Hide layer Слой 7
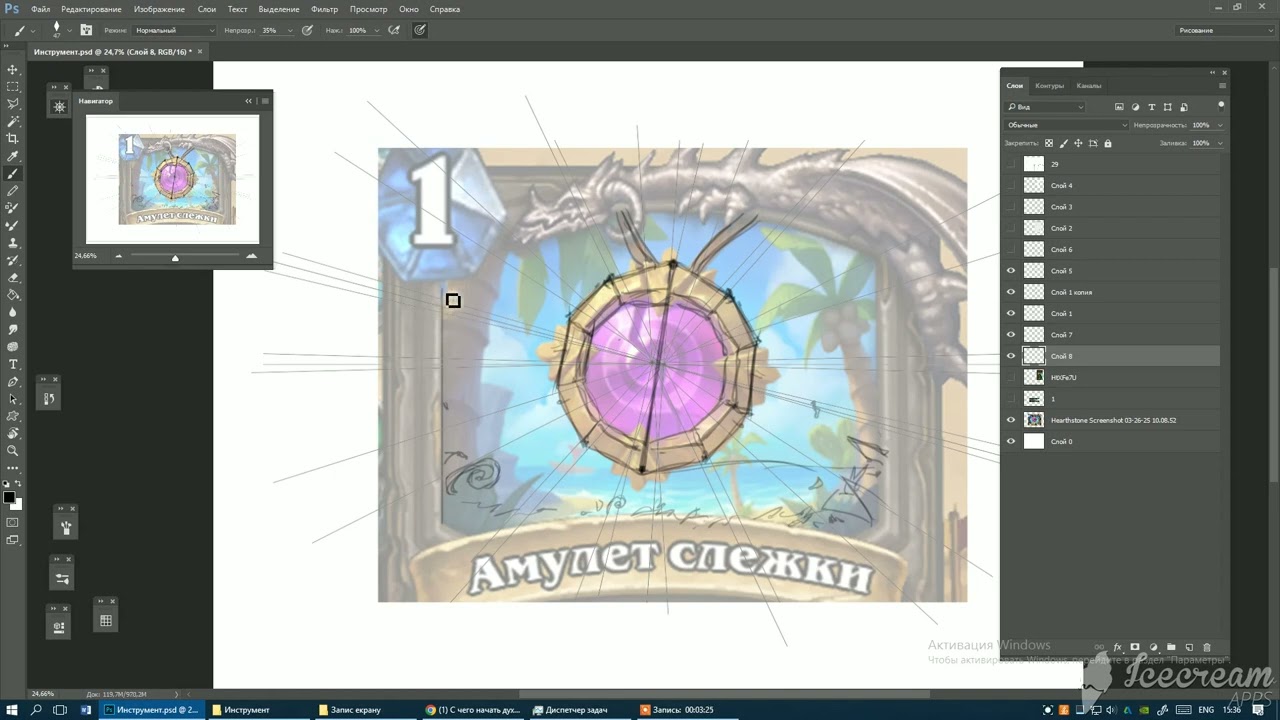Viewport: 1280px width, 720px height. click(1011, 335)
